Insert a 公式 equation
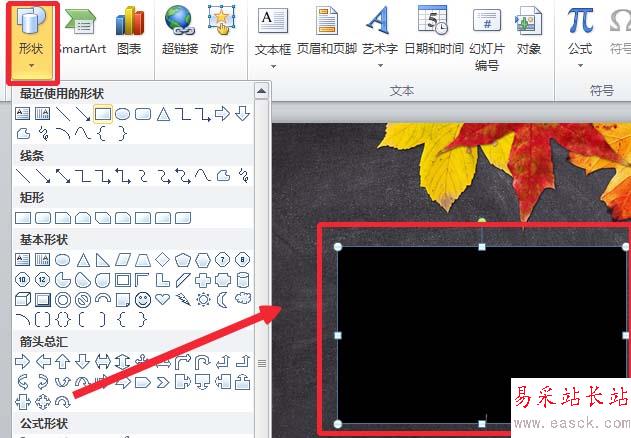 [x=580, y=30]
